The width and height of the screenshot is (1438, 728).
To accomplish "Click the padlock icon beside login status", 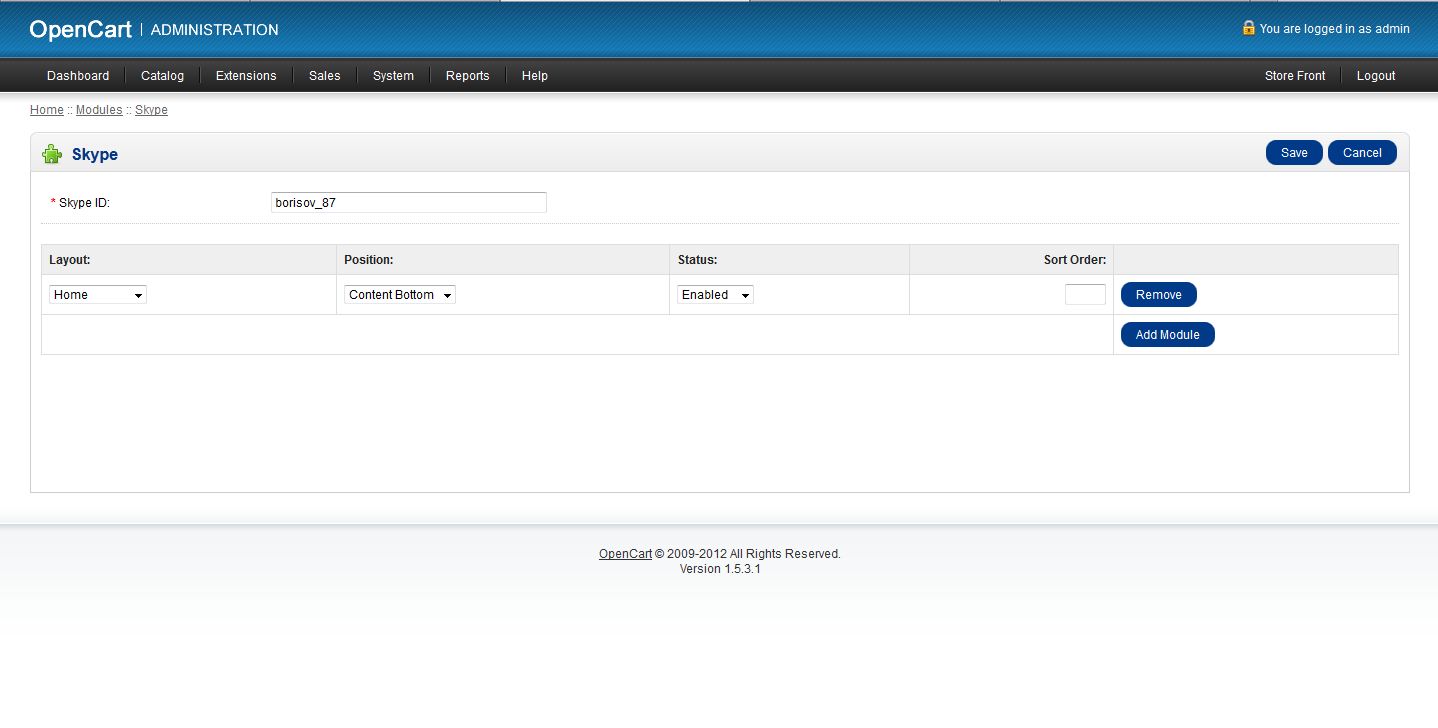I will click(1248, 28).
